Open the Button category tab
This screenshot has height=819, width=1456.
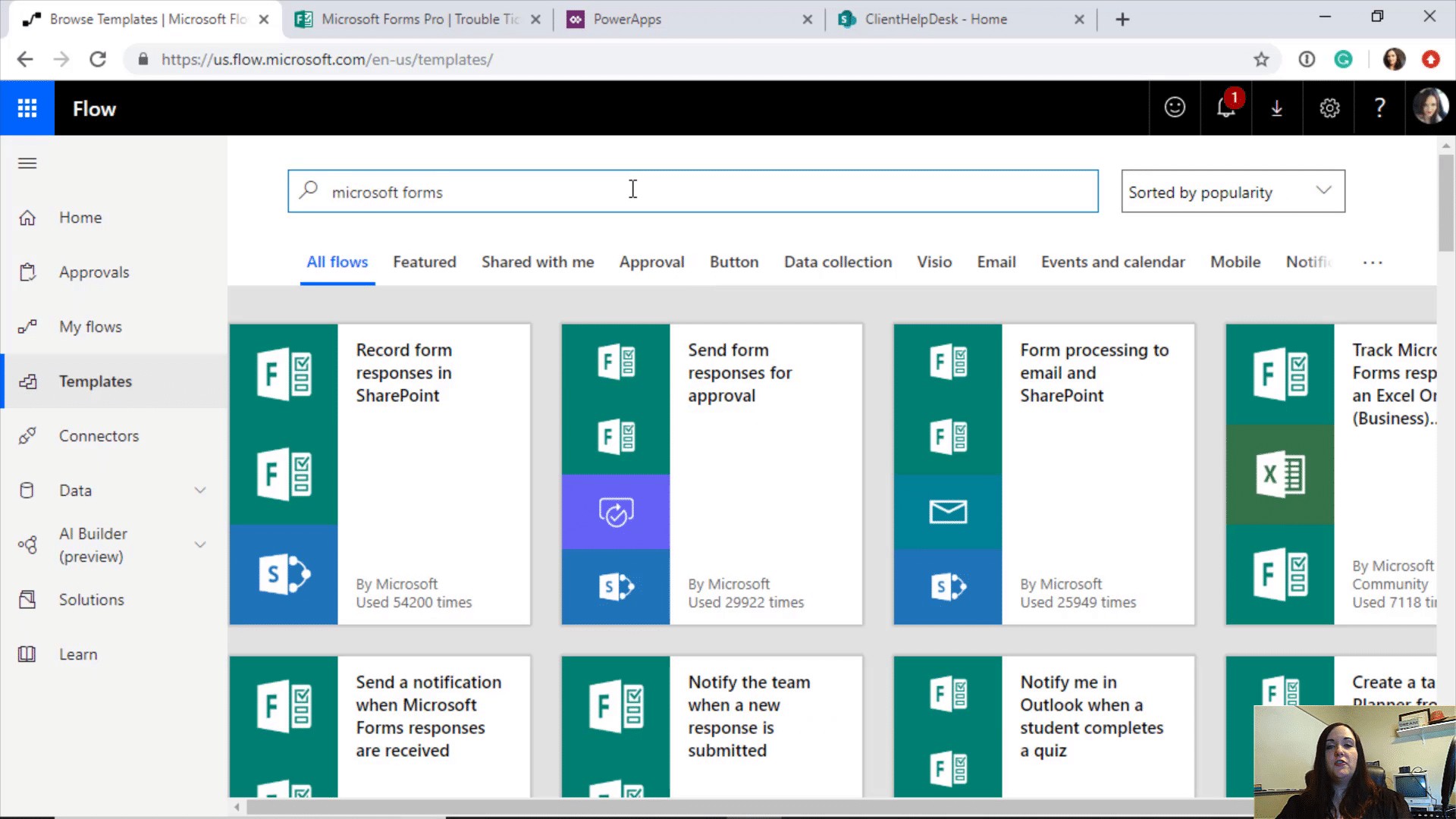(734, 262)
